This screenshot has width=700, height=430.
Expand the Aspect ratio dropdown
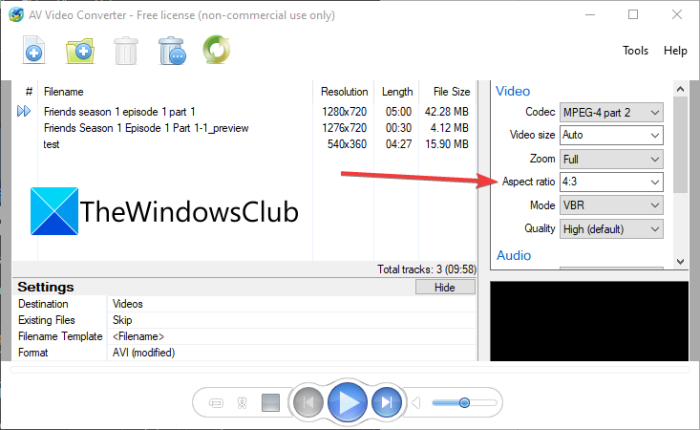coord(611,182)
